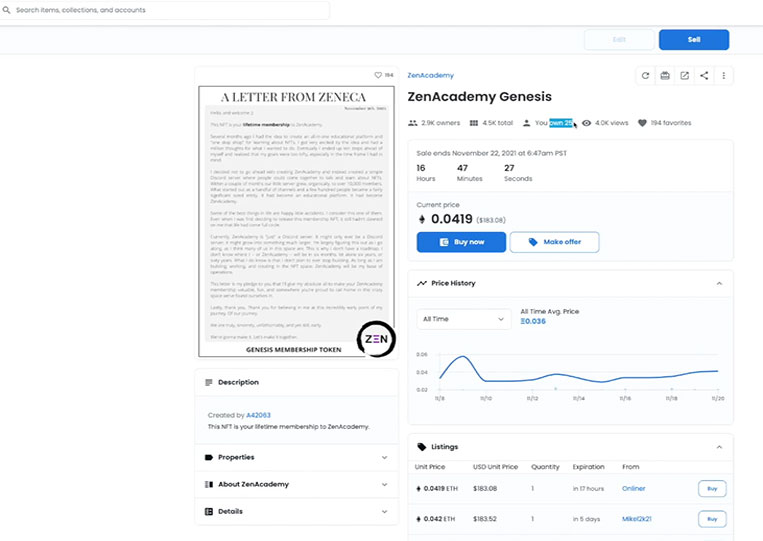This screenshot has width=763, height=541.
Task: Click the Expiration column header
Action: point(588,467)
